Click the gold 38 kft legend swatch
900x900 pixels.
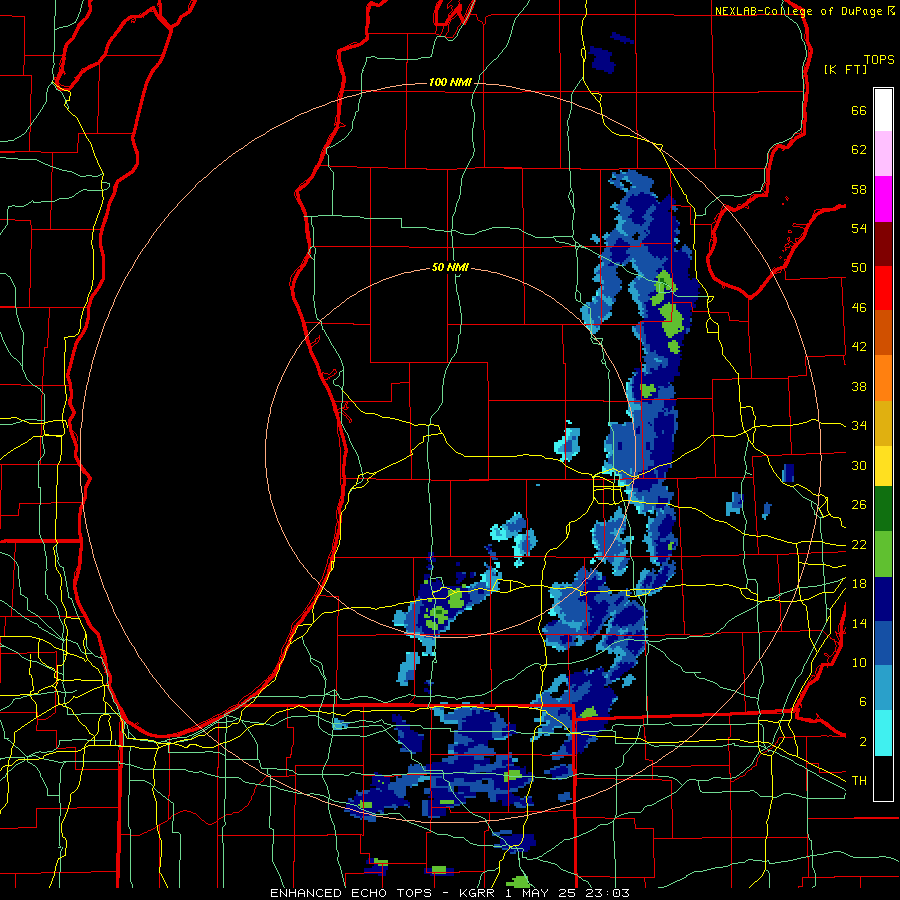(x=883, y=423)
